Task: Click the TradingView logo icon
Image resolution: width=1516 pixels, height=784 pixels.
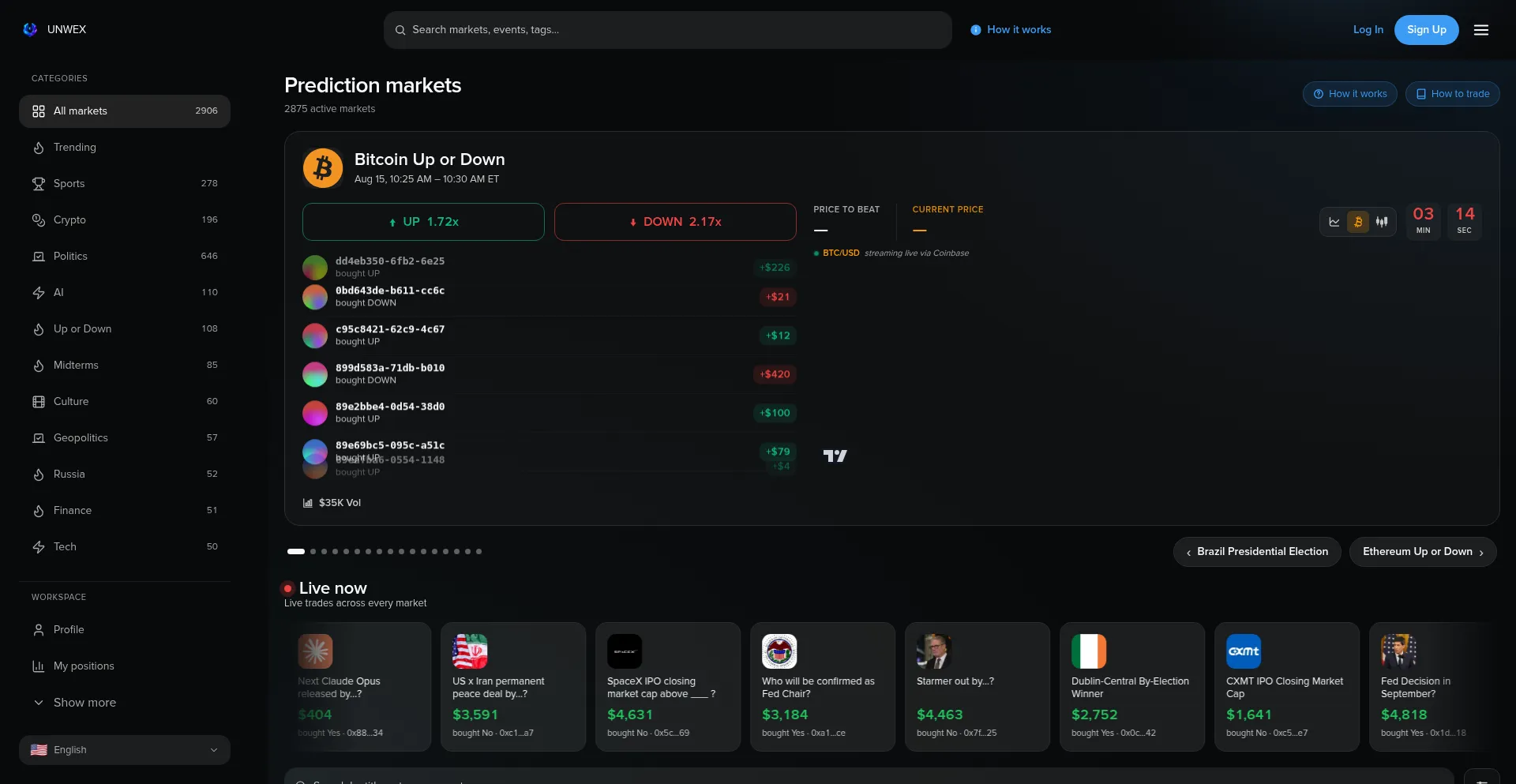Action: 835,456
